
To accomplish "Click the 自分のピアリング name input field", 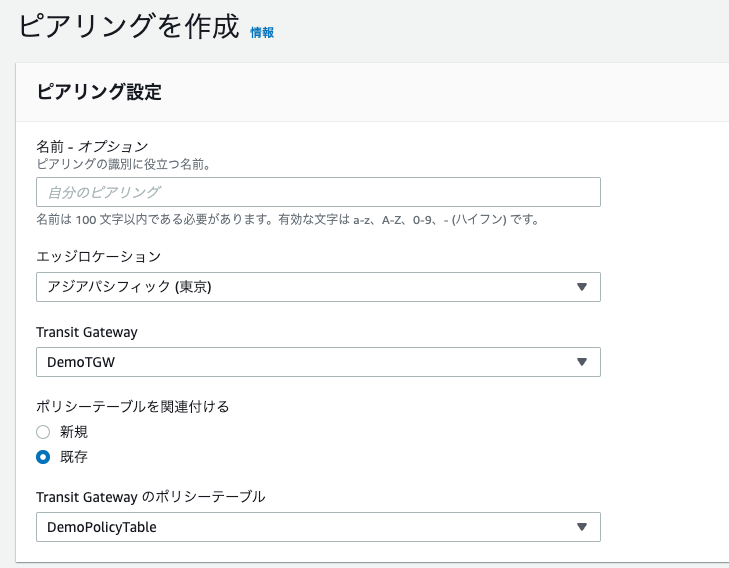I will (318, 192).
